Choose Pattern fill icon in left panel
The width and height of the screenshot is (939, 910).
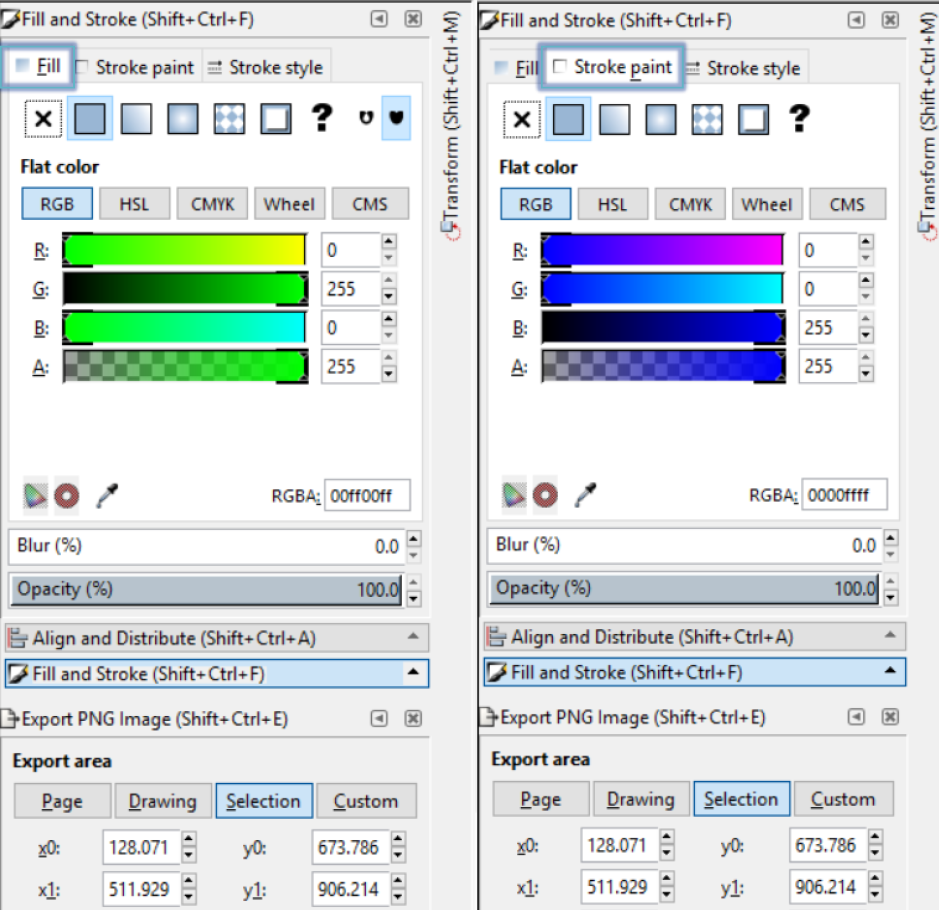coord(229,119)
